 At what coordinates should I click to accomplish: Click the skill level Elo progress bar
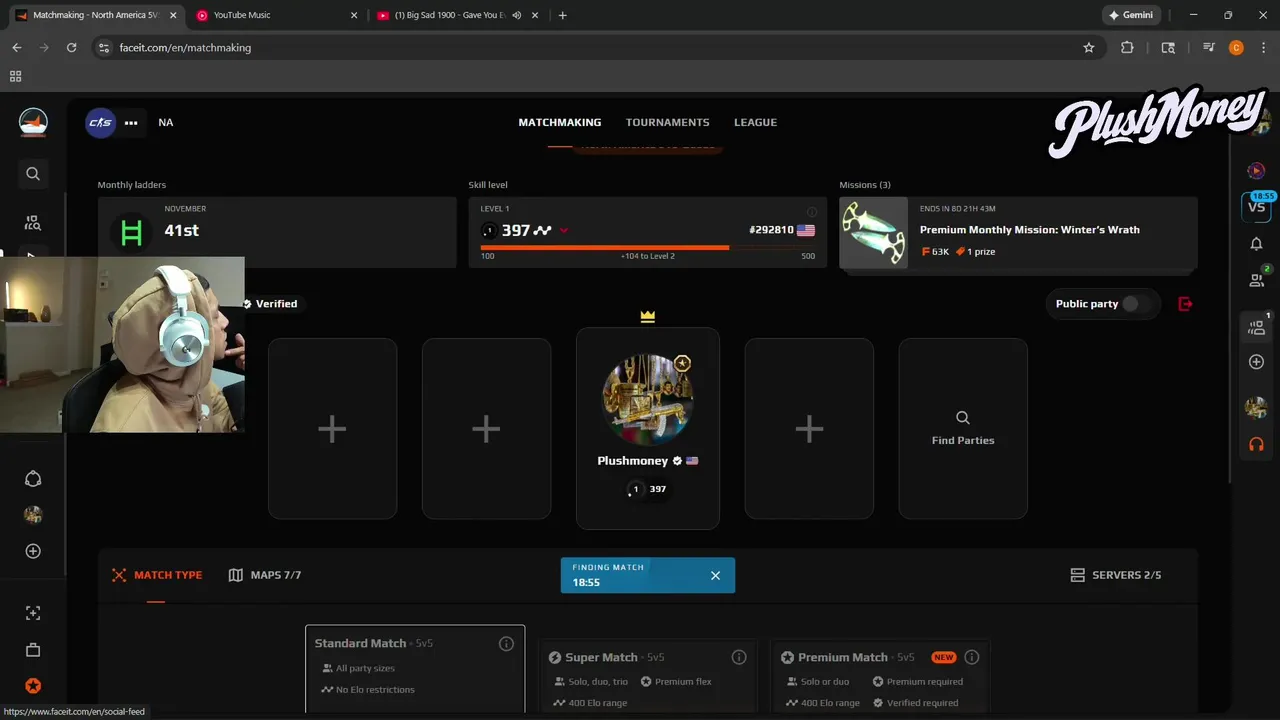[x=648, y=247]
